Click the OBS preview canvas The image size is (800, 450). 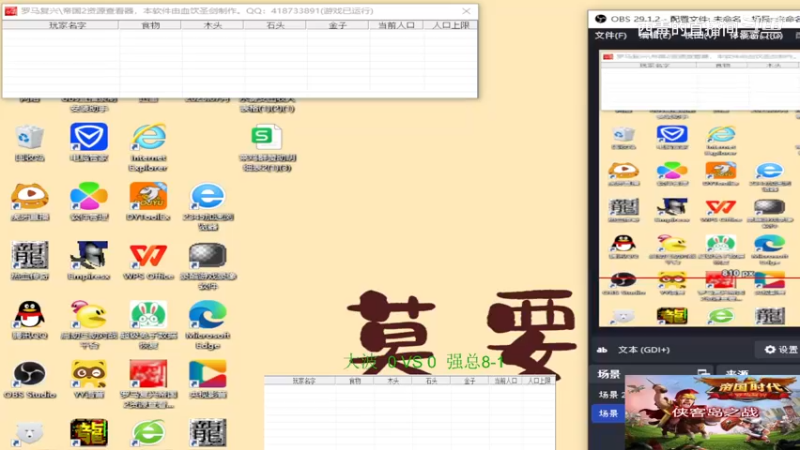coord(699,188)
